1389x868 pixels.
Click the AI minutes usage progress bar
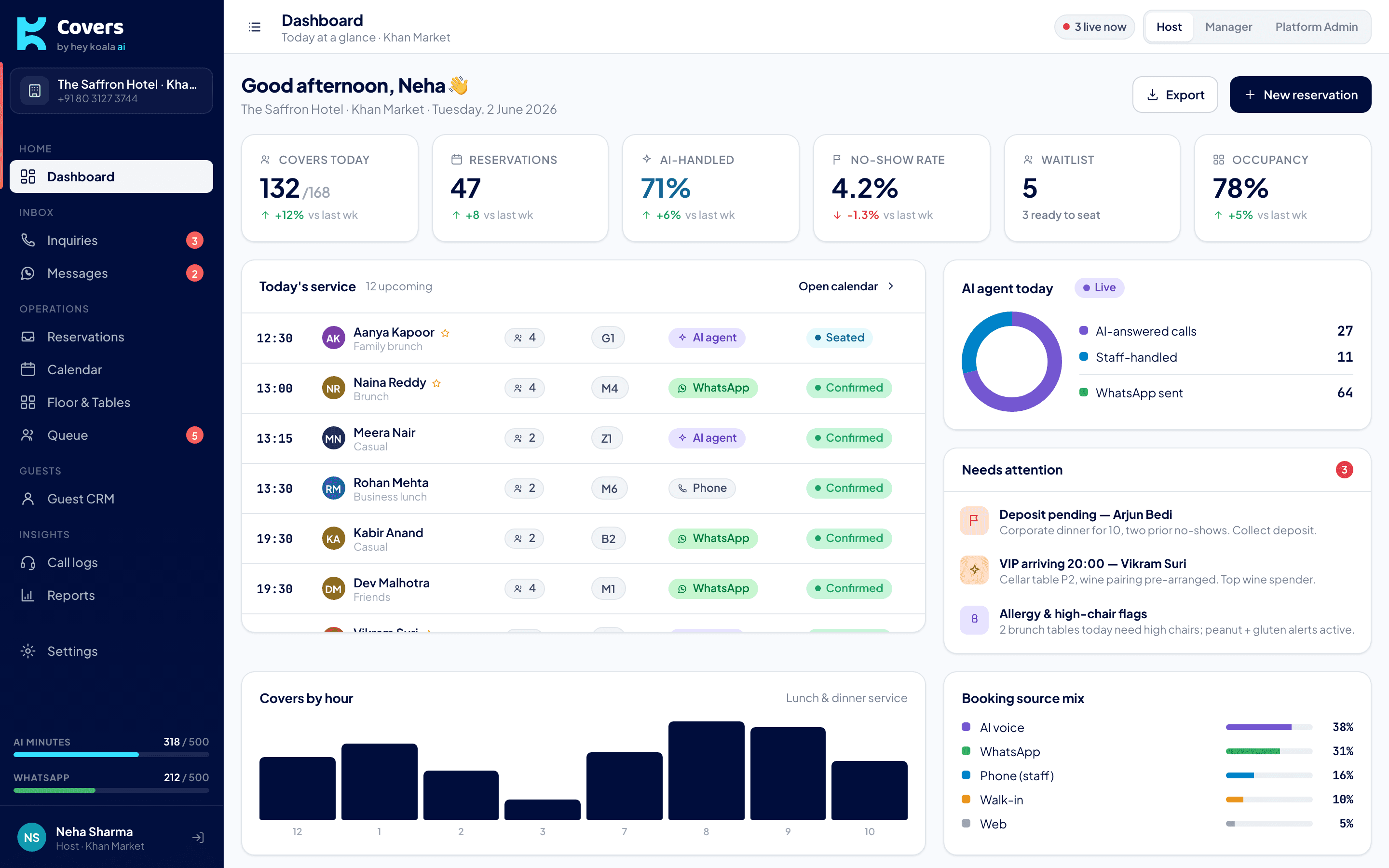(111, 754)
